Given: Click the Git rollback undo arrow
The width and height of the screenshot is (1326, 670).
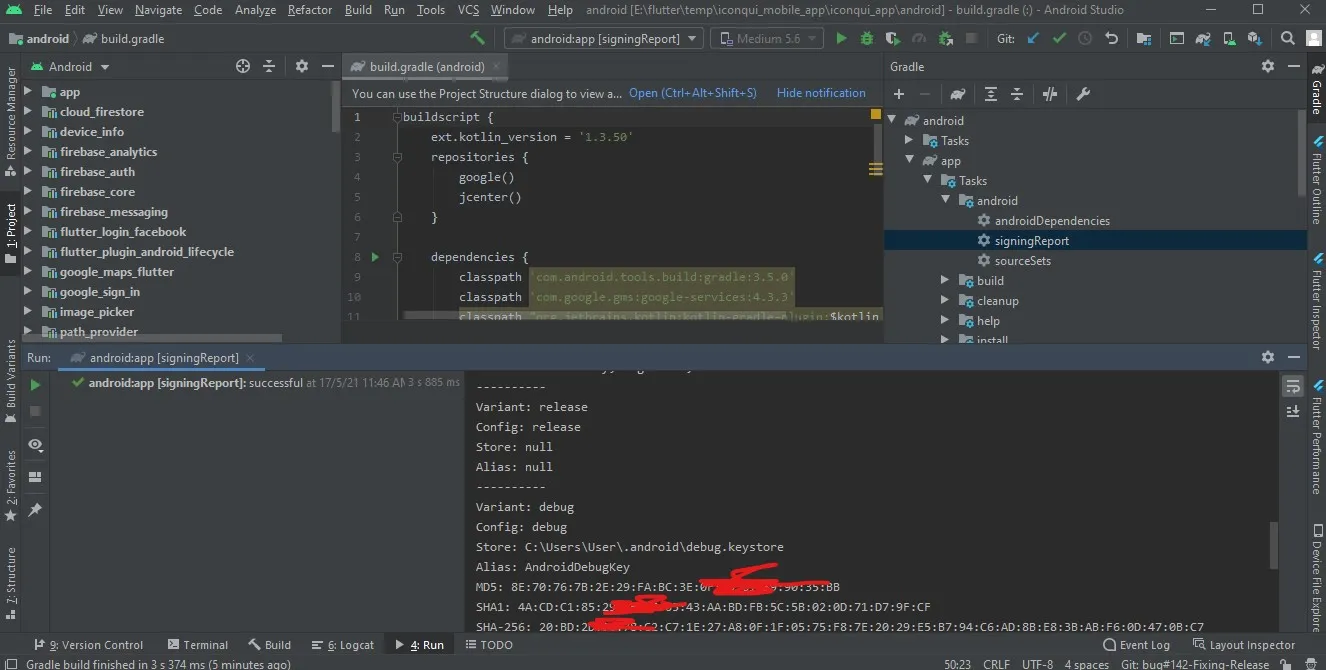Looking at the screenshot, I should tap(1111, 38).
